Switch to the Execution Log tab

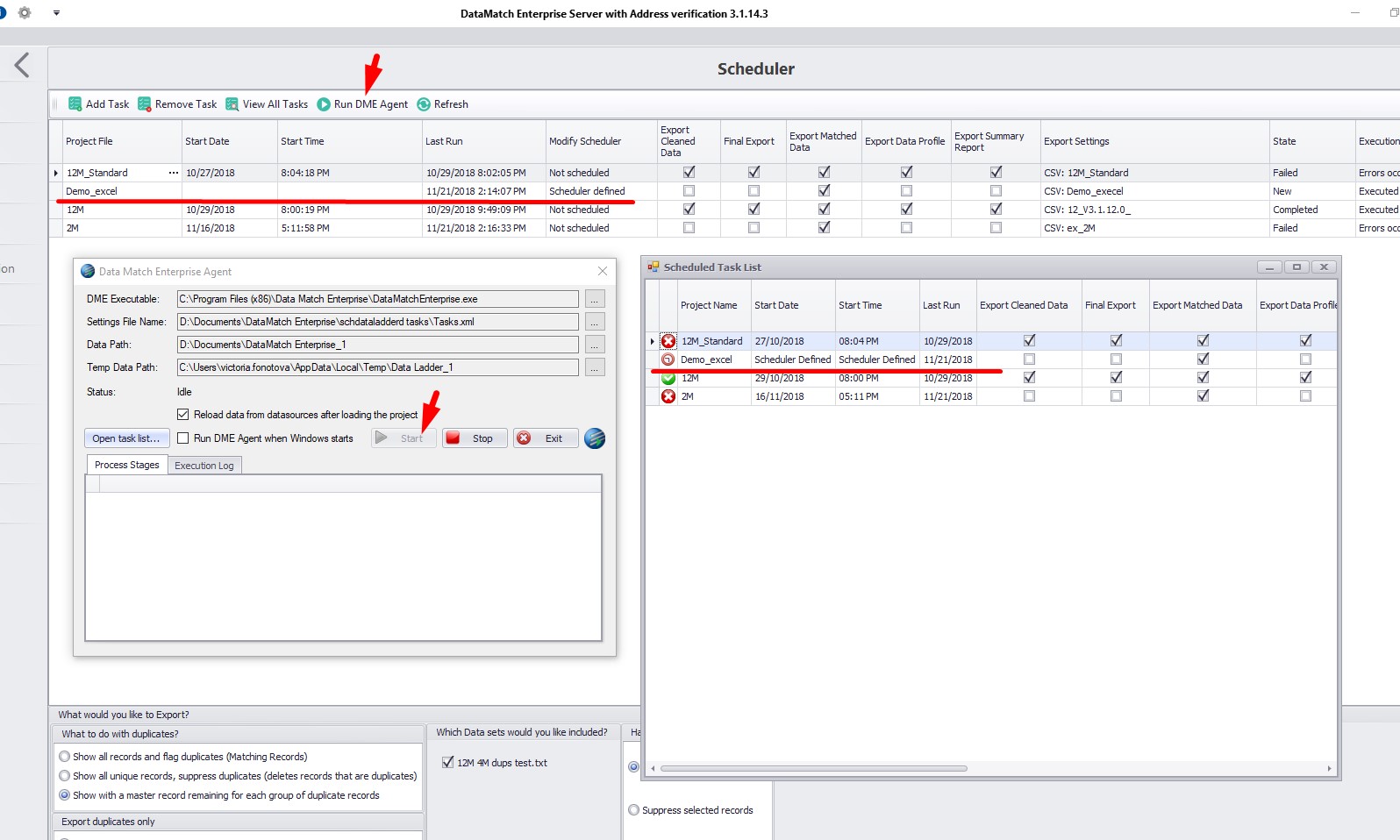204,466
